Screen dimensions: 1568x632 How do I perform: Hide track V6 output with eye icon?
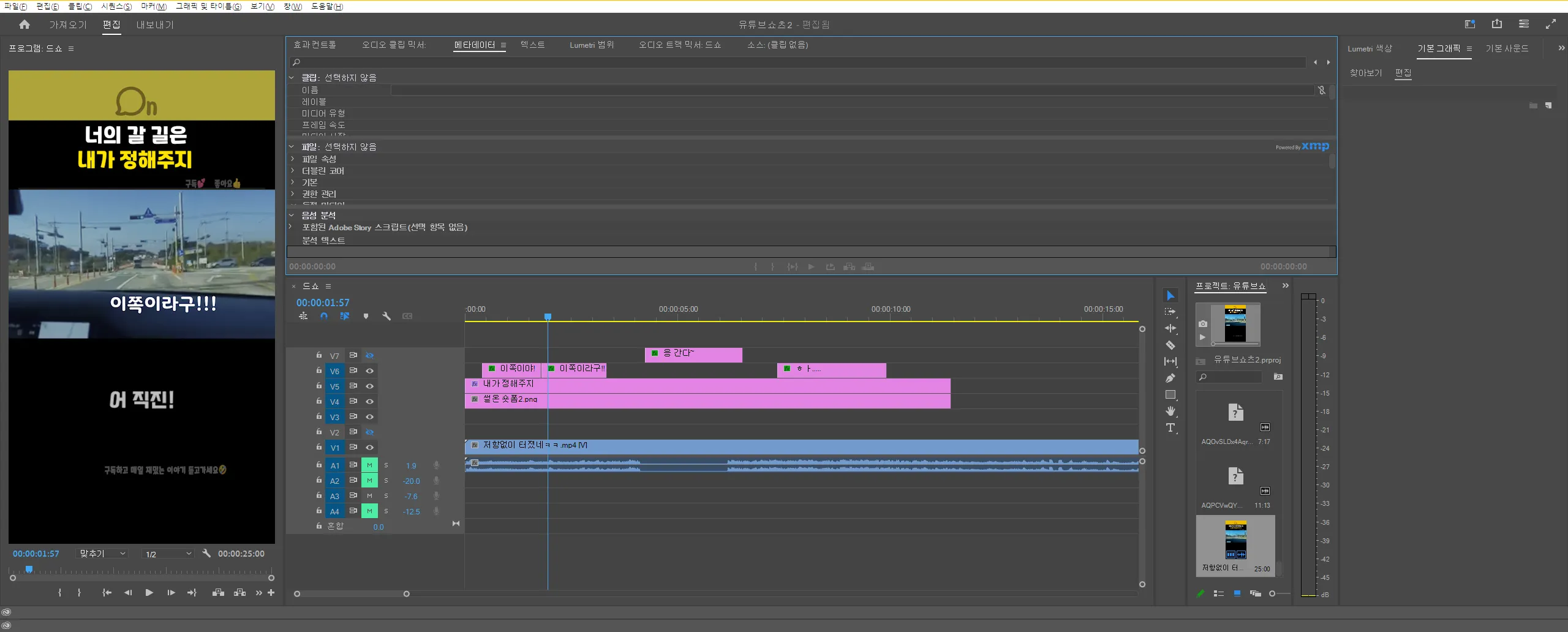(369, 371)
